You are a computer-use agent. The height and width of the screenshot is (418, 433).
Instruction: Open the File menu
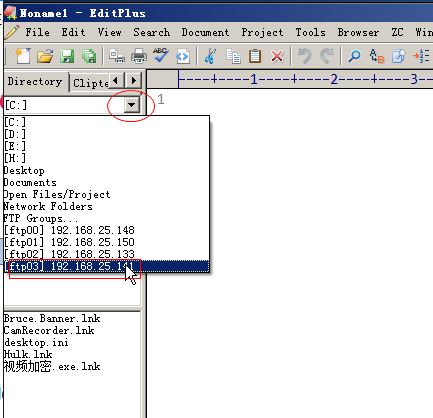38,32
